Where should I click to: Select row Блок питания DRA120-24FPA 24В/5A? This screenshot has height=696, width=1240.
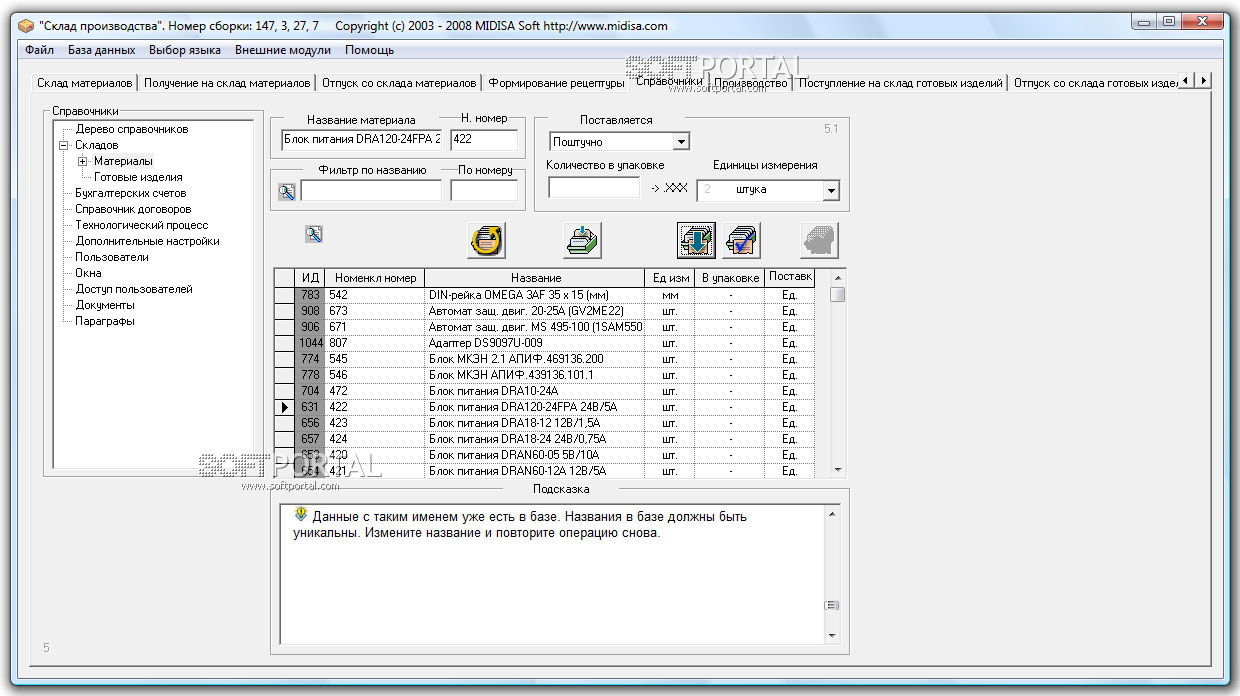click(x=545, y=407)
